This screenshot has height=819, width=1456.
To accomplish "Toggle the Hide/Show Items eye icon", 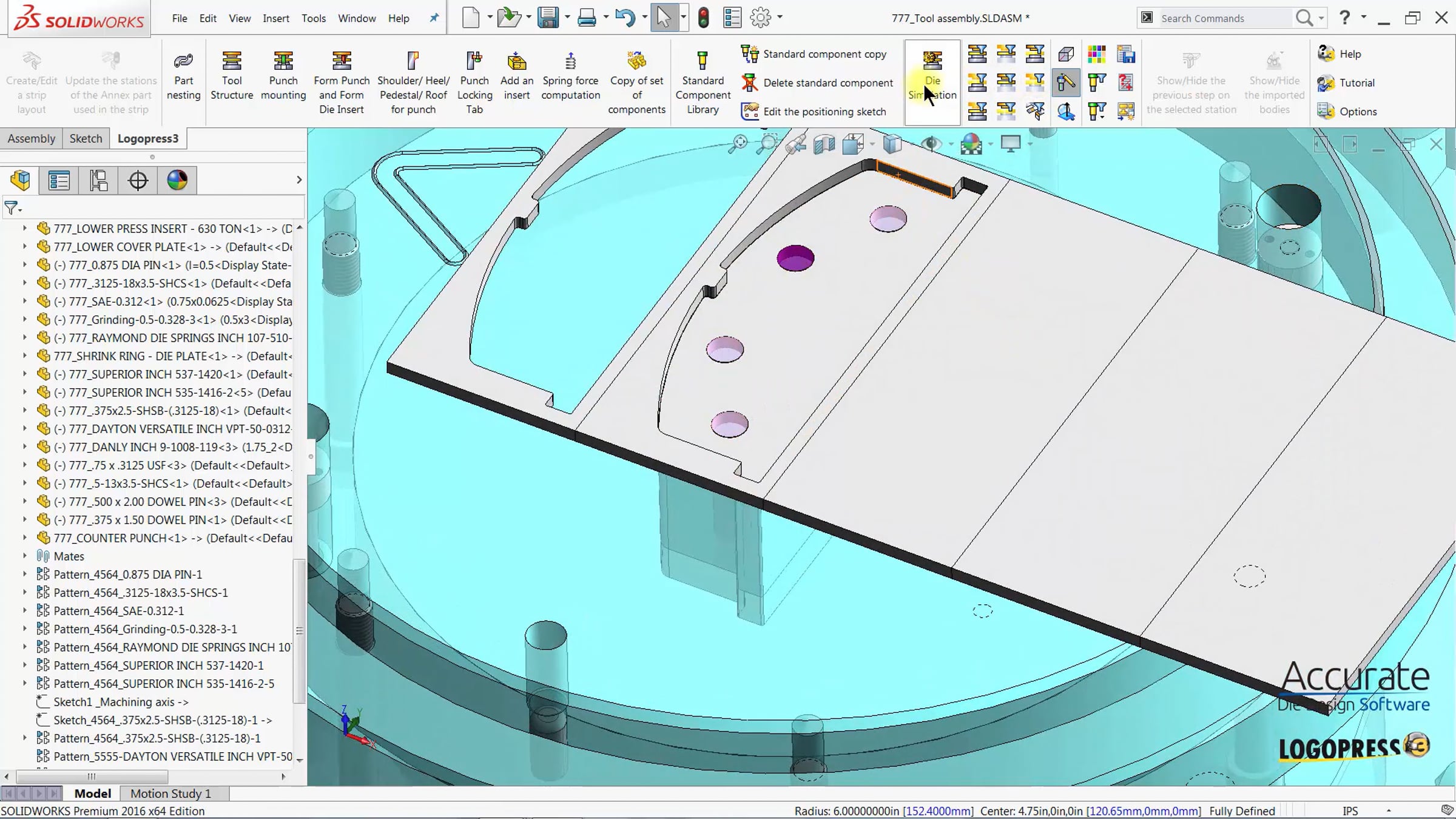I will click(931, 144).
